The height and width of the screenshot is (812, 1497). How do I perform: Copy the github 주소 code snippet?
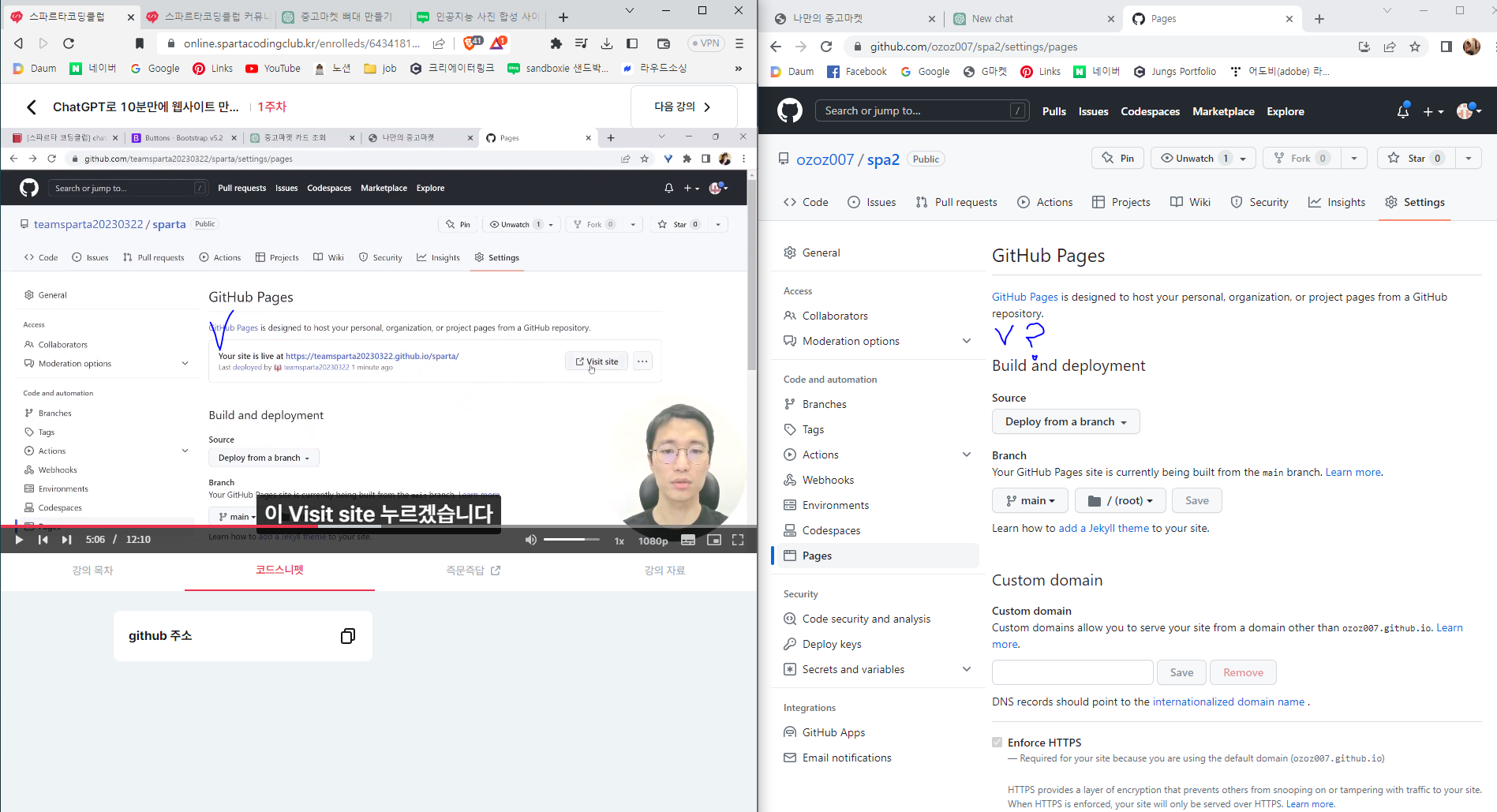coord(348,636)
